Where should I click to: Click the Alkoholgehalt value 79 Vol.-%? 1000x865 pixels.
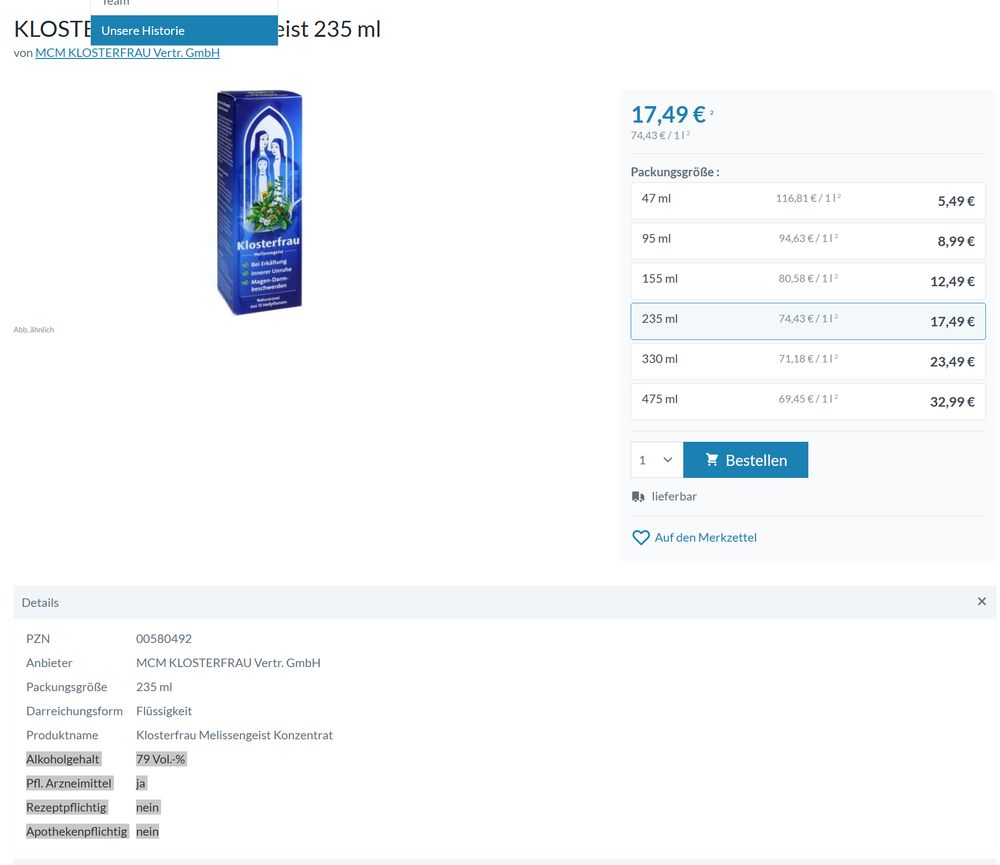point(161,759)
